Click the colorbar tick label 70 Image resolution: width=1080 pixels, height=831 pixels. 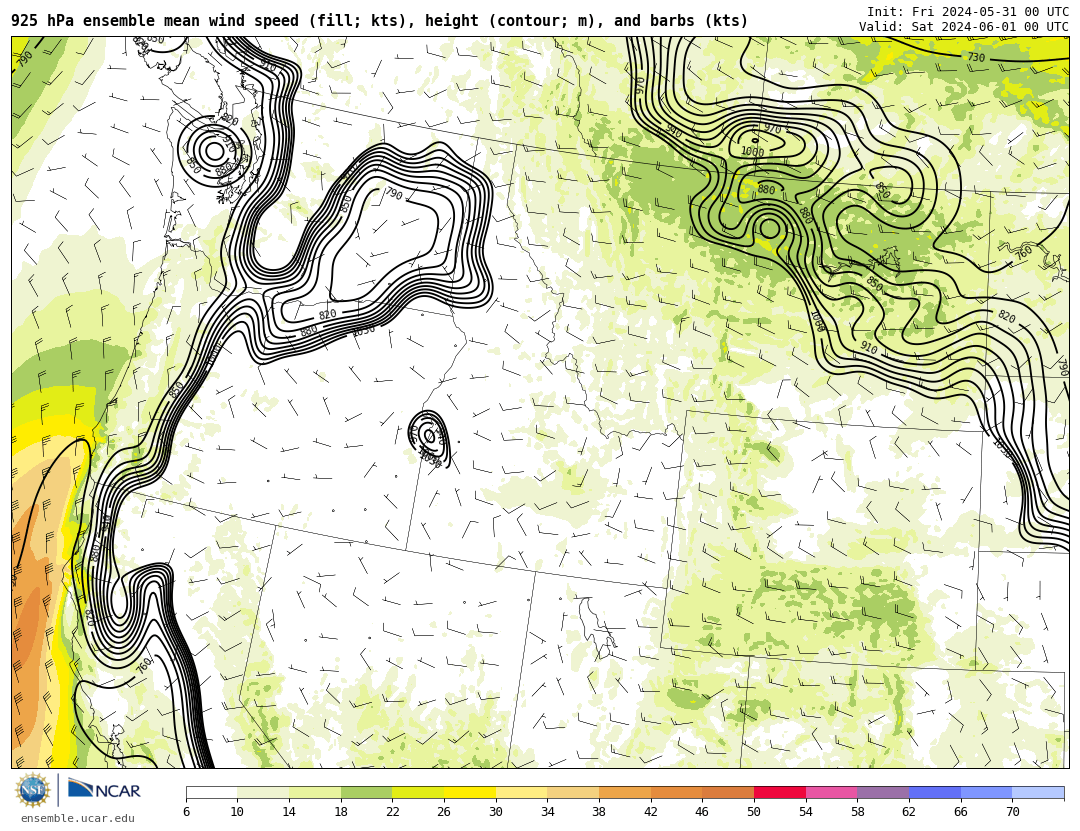point(1012,812)
